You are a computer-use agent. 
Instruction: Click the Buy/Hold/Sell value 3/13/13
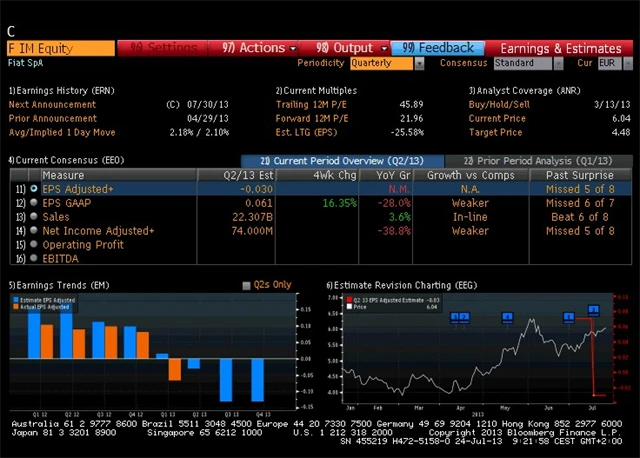point(612,104)
